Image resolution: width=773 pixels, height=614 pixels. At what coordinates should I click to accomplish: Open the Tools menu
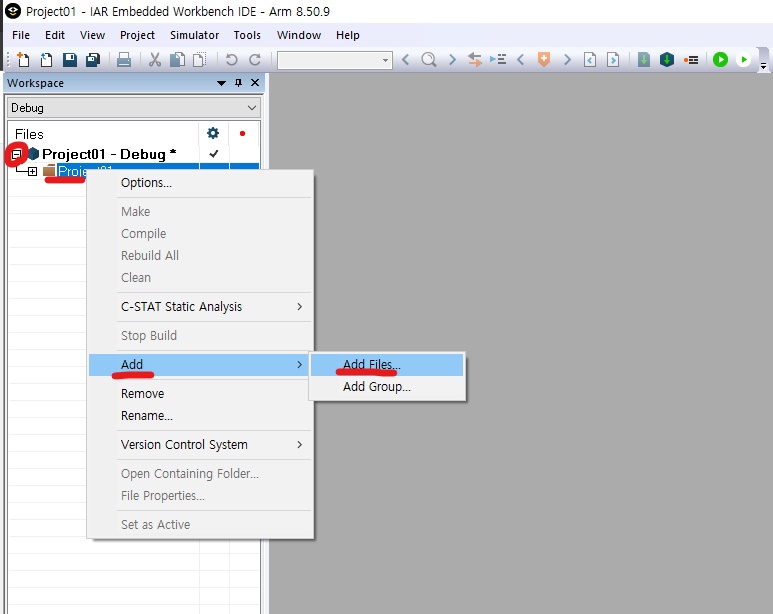247,35
